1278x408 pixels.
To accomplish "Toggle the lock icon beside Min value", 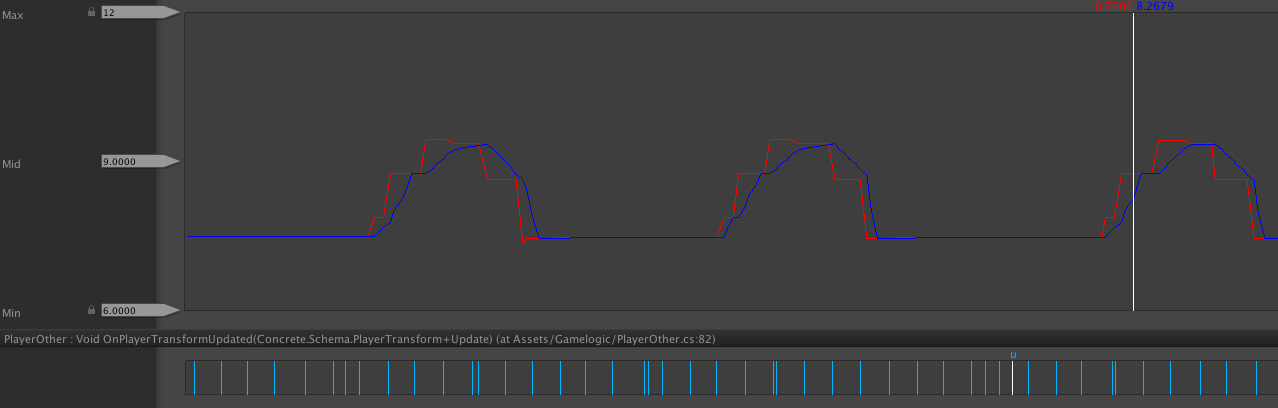I will pyautogui.click(x=92, y=310).
